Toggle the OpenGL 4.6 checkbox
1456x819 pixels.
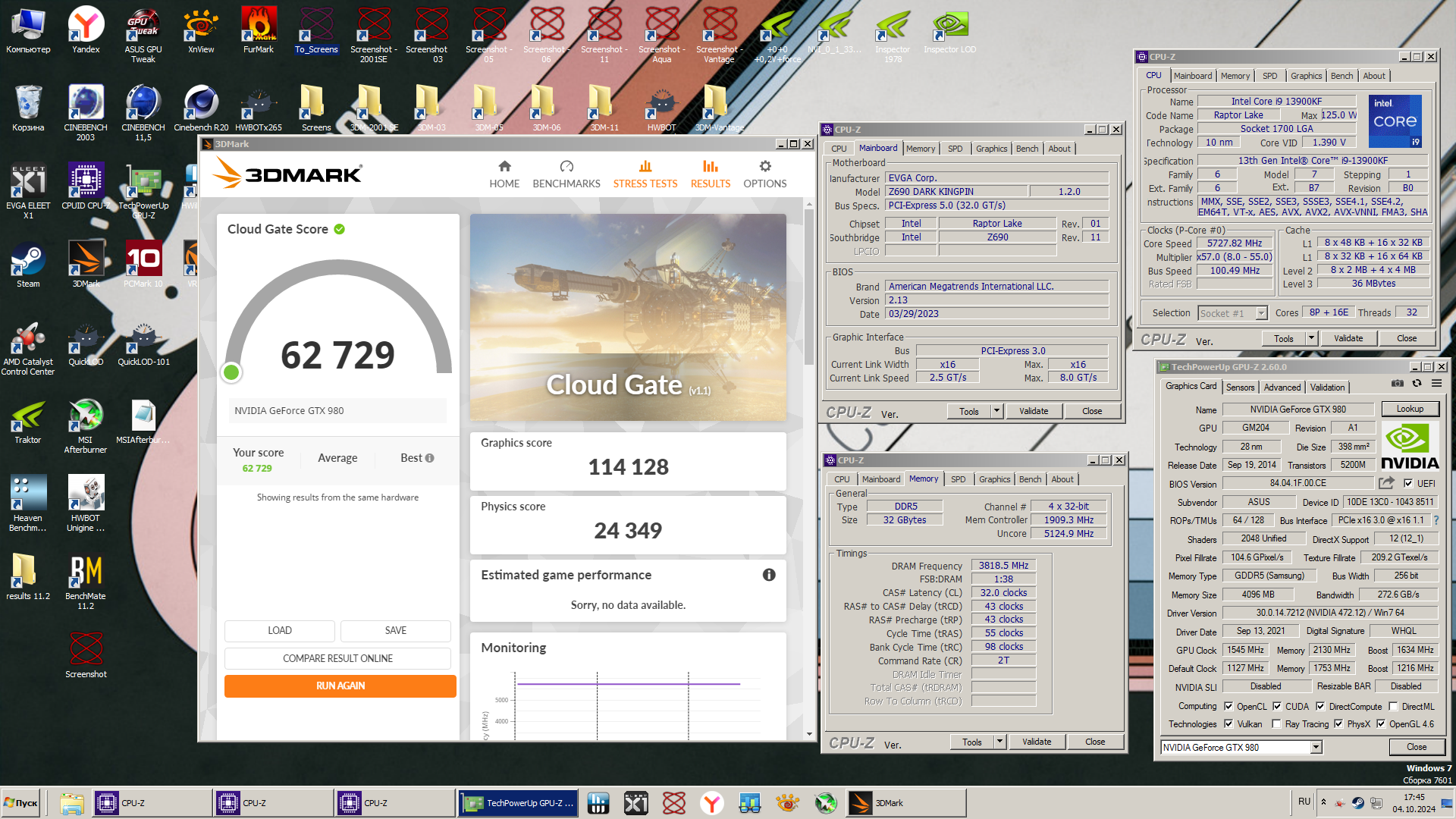point(1381,724)
